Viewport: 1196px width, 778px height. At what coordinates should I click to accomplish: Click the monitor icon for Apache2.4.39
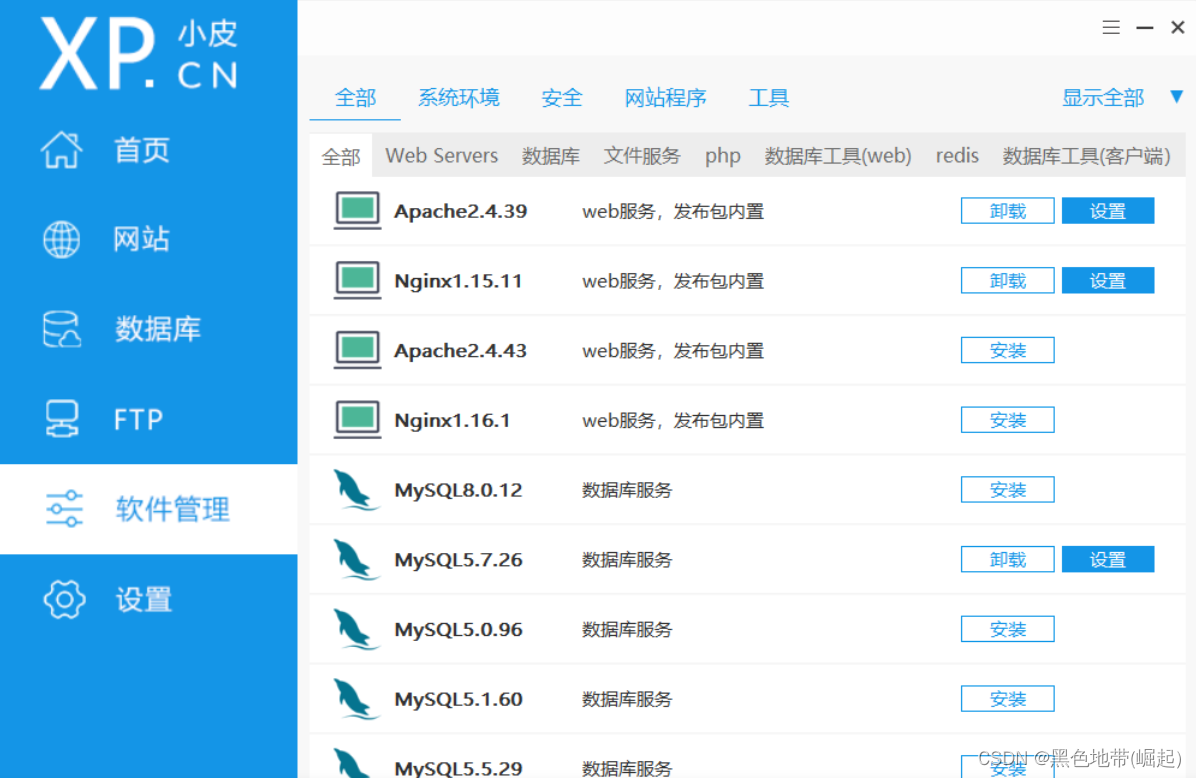click(x=357, y=211)
